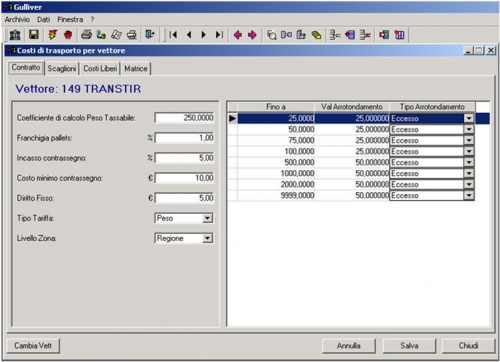Go to the next record

(x=204, y=35)
